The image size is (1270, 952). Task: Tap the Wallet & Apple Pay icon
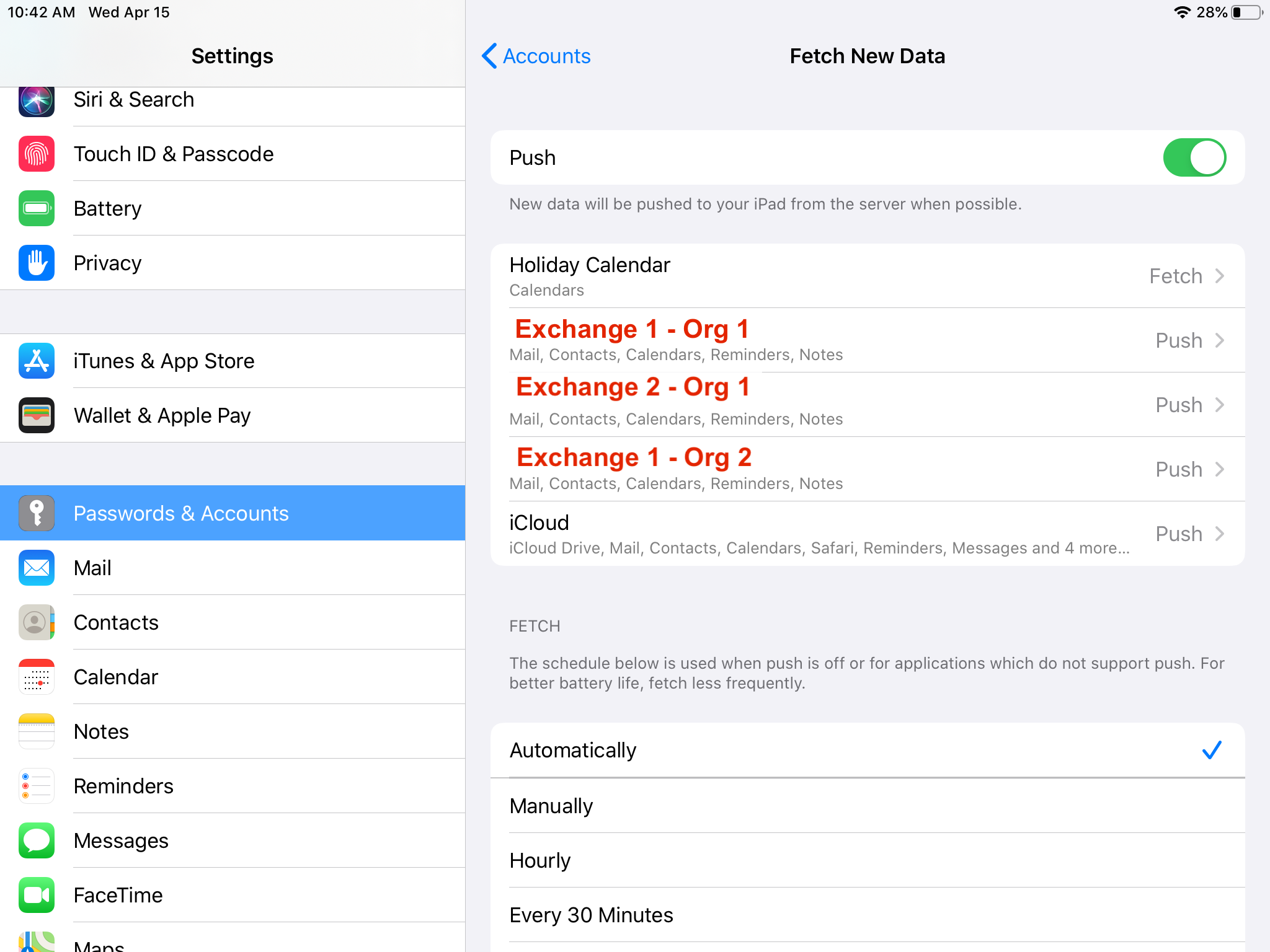37,416
